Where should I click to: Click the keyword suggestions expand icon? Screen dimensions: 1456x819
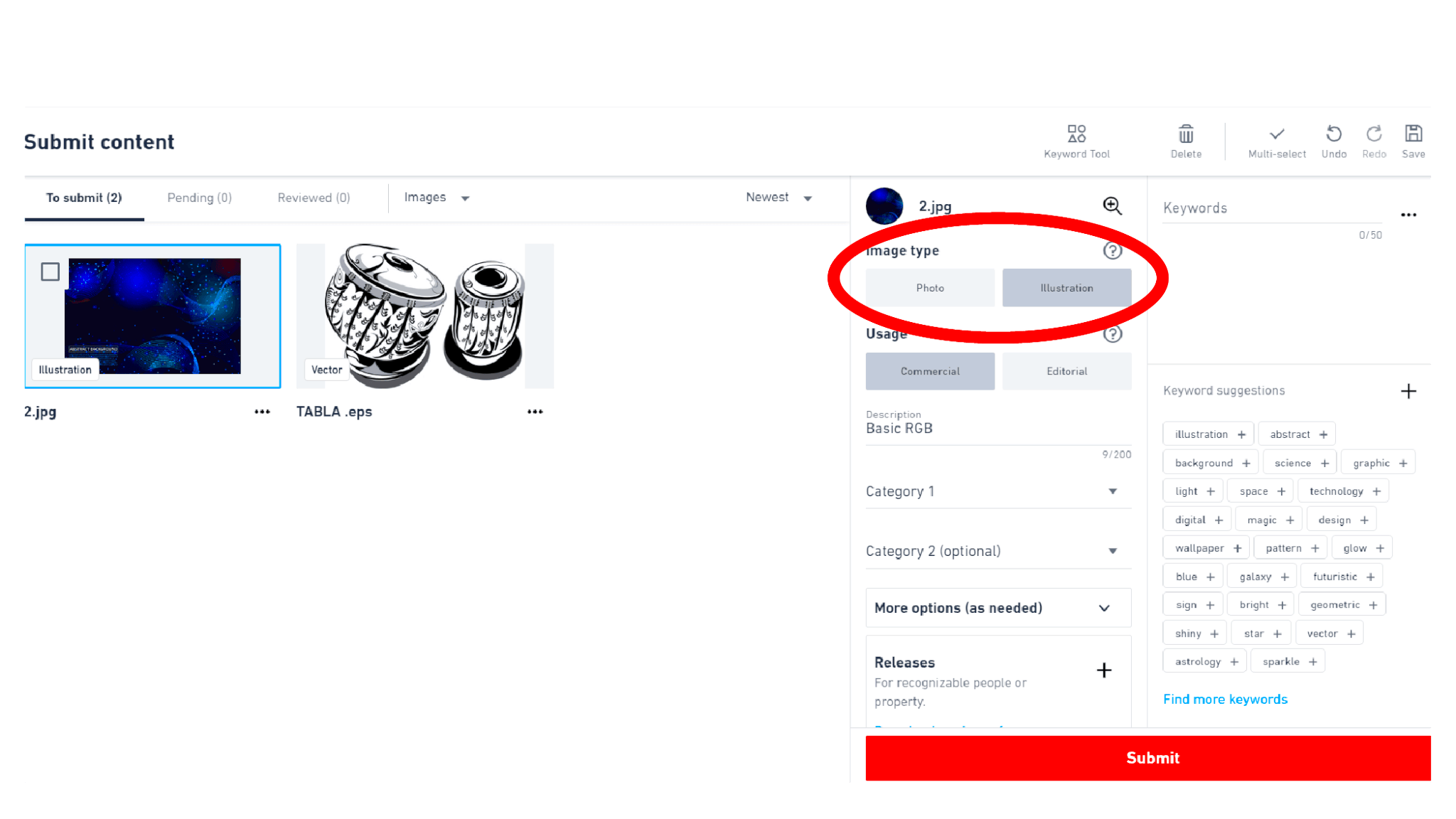coord(1409,390)
